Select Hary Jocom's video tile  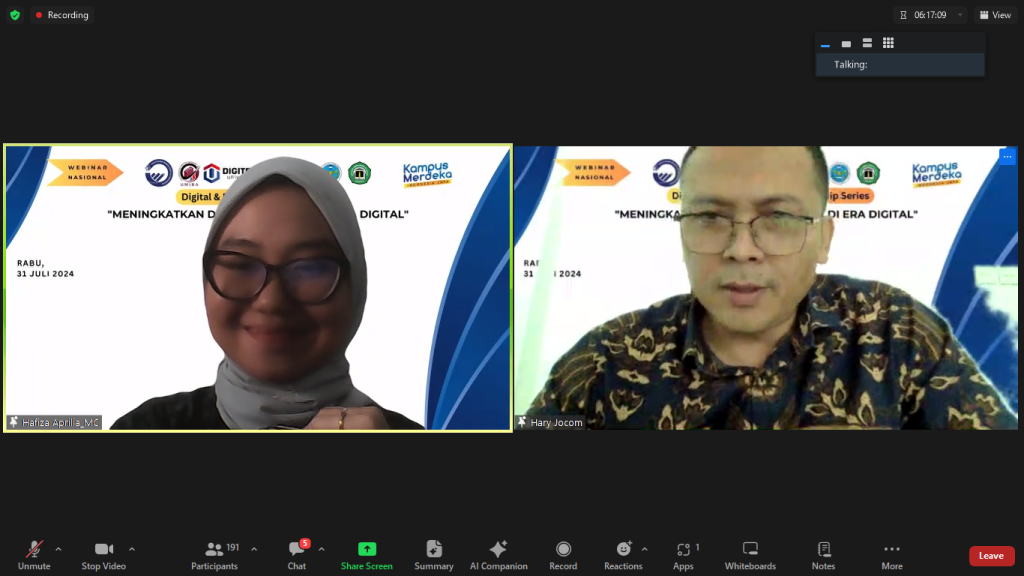coord(766,288)
